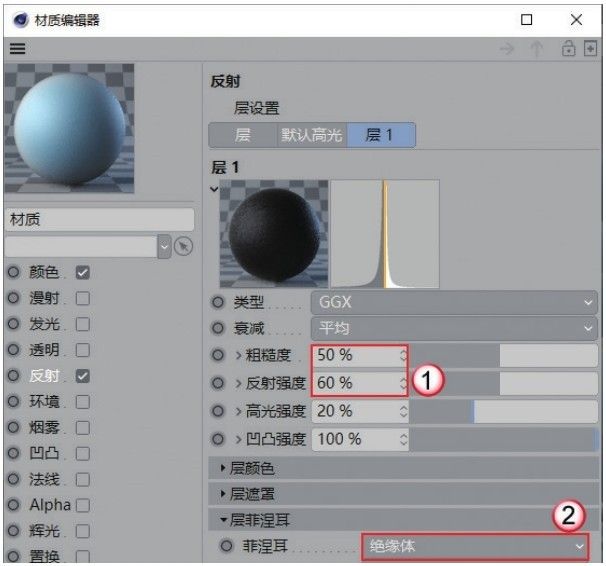Expand the 高光强度 parameter arrow
The width and height of the screenshot is (606, 566).
(238, 411)
